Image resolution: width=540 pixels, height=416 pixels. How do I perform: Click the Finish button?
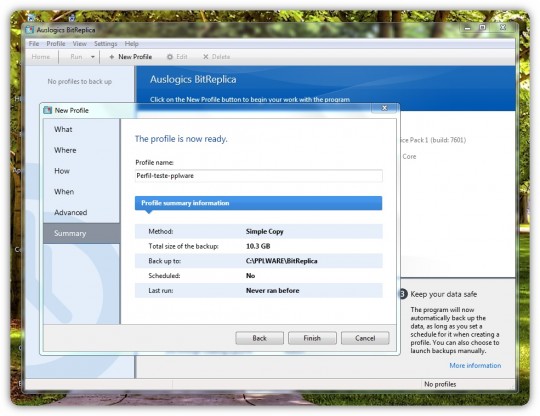(x=312, y=338)
